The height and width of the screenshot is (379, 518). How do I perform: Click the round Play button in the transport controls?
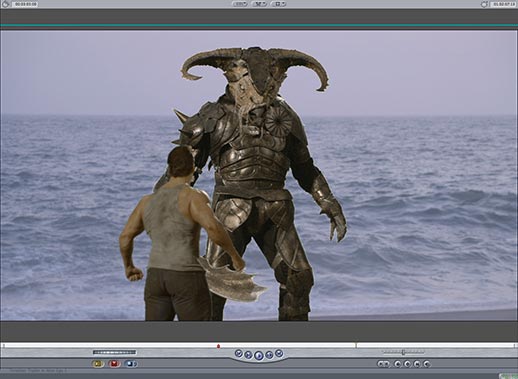259,355
